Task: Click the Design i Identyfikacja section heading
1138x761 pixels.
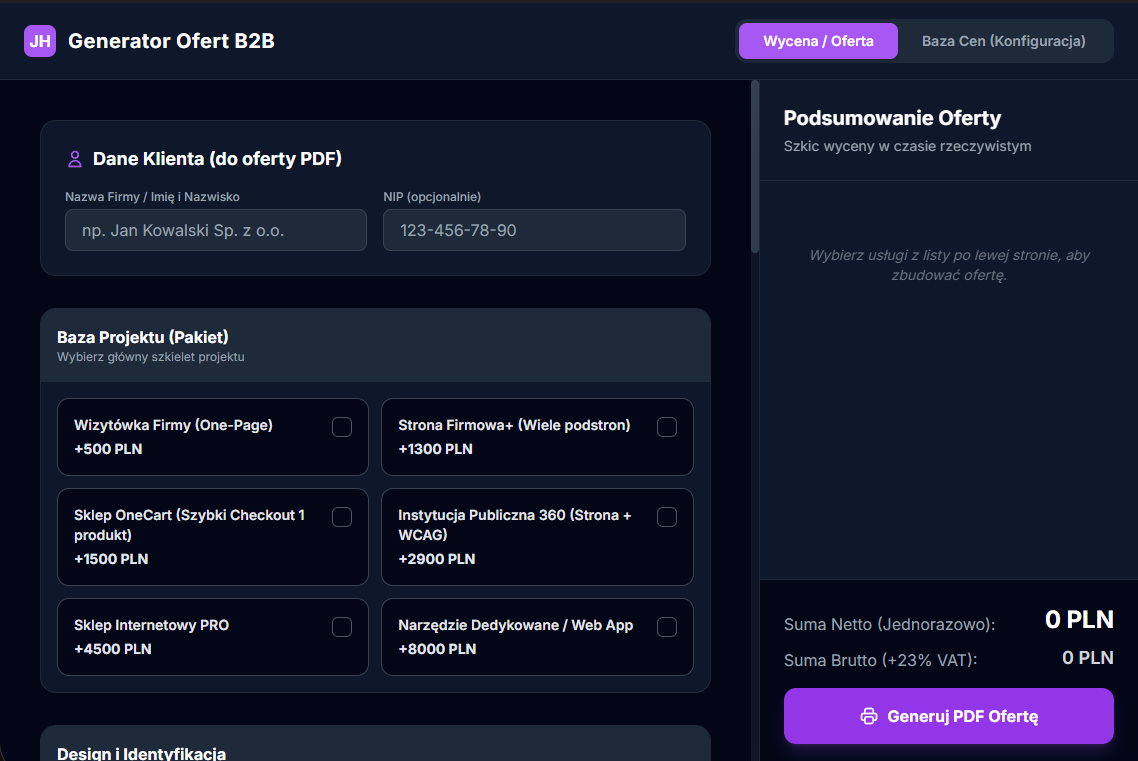Action: pyautogui.click(x=142, y=753)
